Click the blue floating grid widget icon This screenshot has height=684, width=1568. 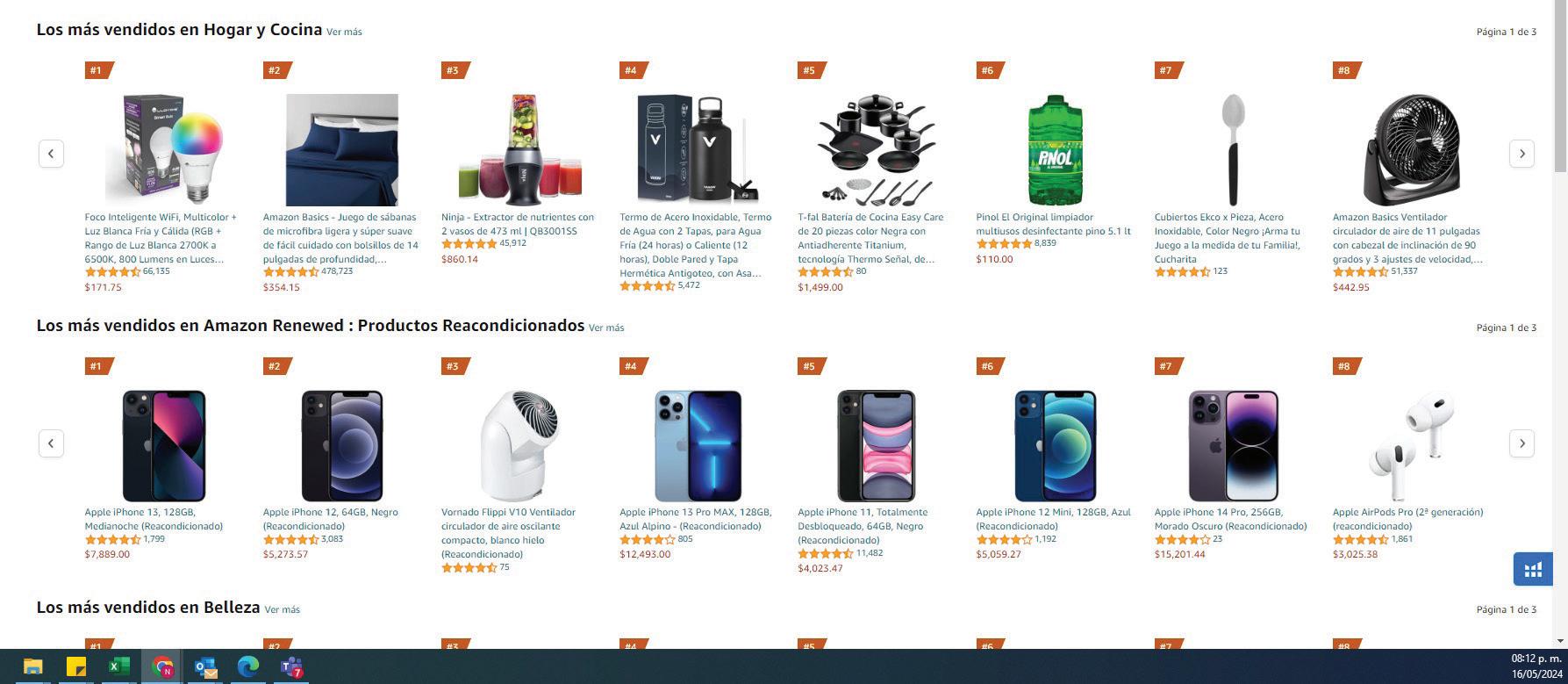coord(1533,570)
